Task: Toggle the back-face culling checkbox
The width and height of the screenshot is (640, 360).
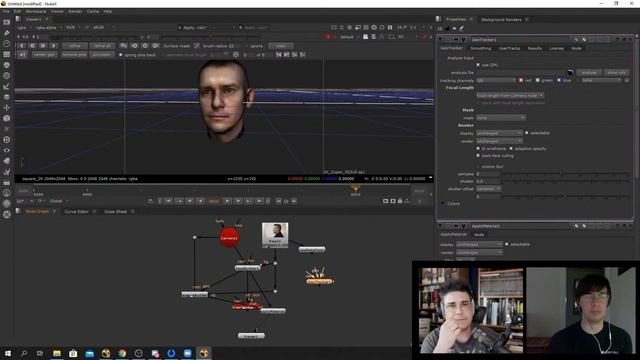Action: tap(478, 156)
